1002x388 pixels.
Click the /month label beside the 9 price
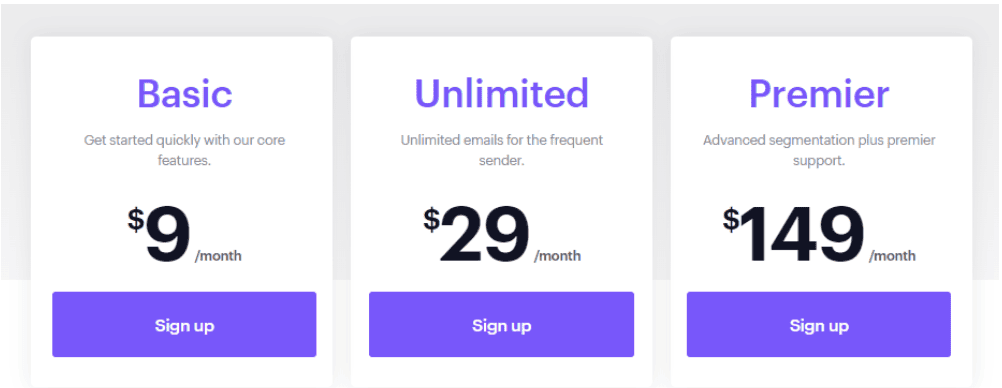219,256
